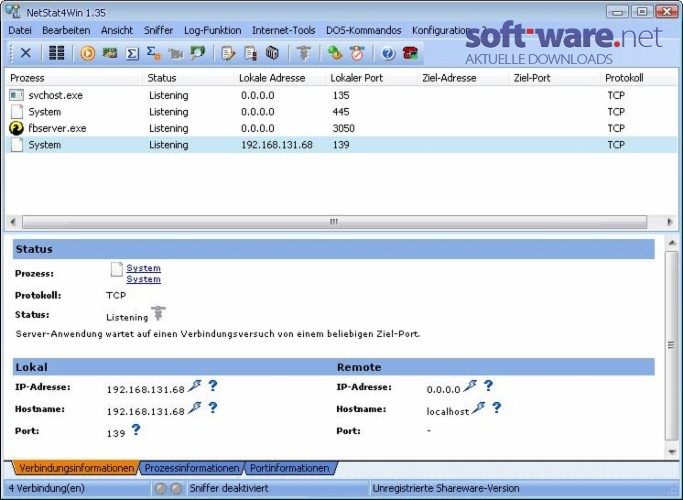Image resolution: width=683 pixels, height=500 pixels.
Task: Sort by the Protokoll column header
Action: pyautogui.click(x=639, y=78)
